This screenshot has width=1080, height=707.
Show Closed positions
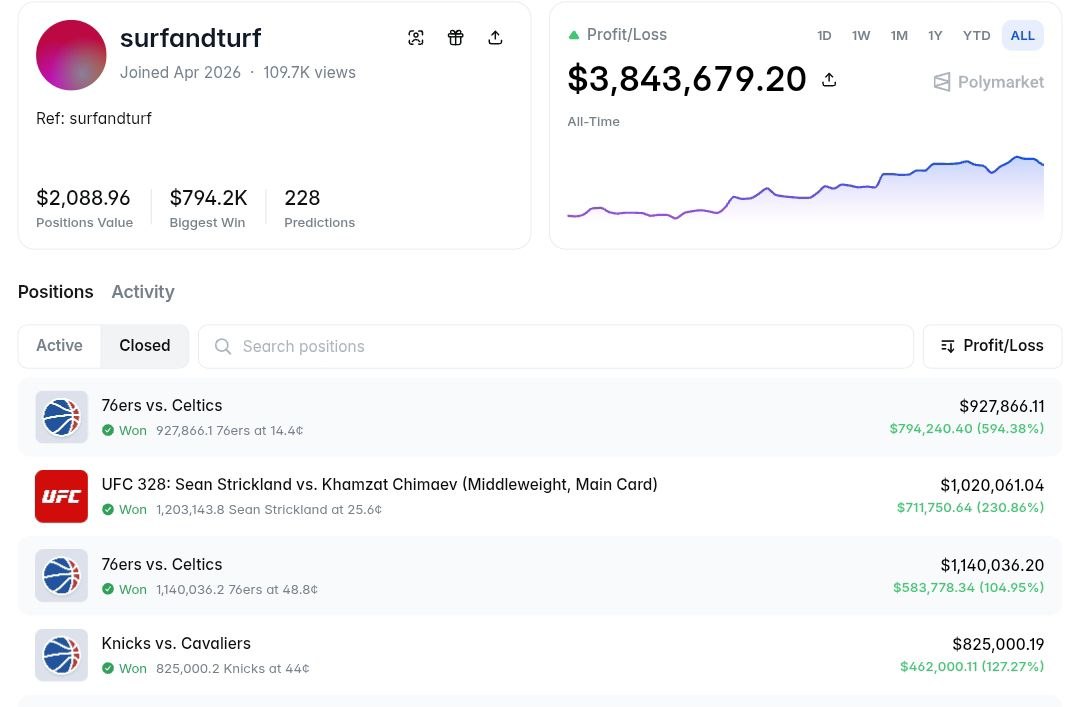coord(145,346)
